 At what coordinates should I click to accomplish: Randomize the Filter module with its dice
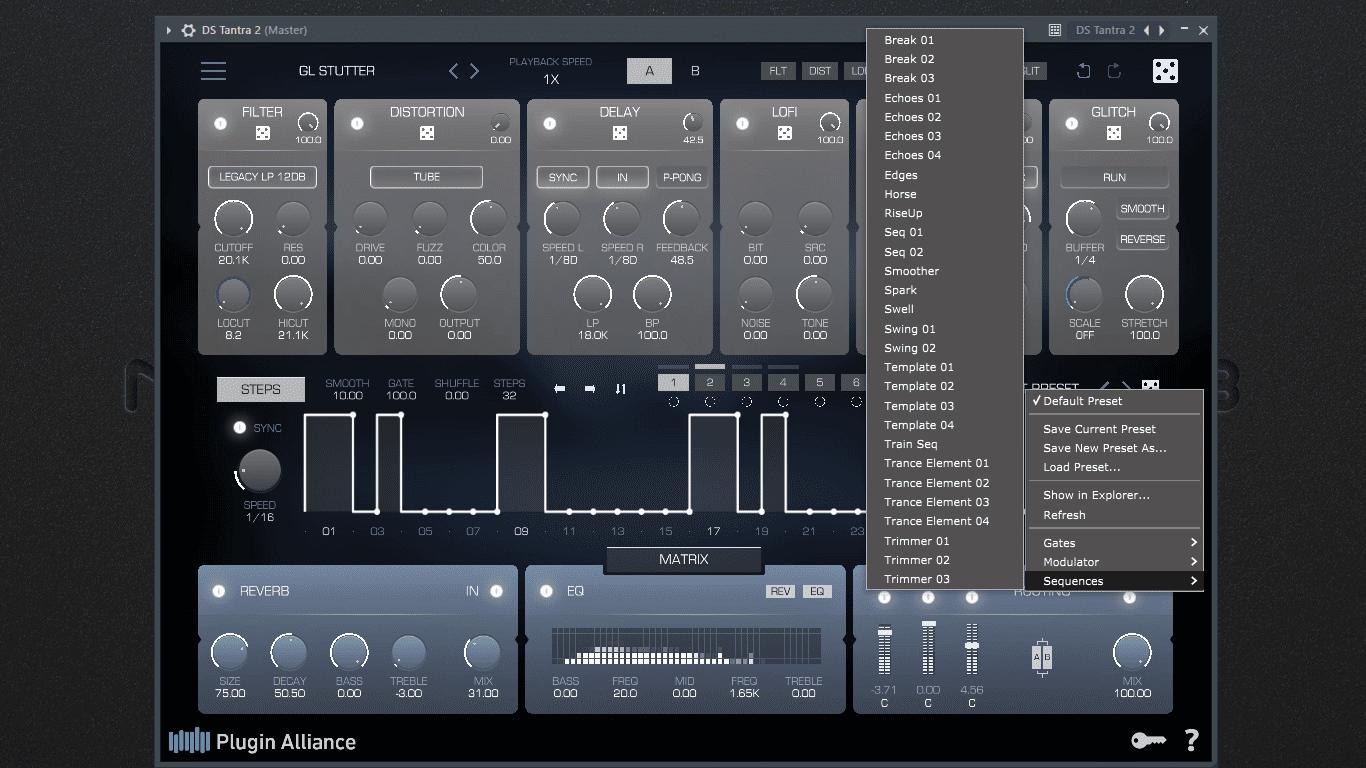tap(262, 133)
